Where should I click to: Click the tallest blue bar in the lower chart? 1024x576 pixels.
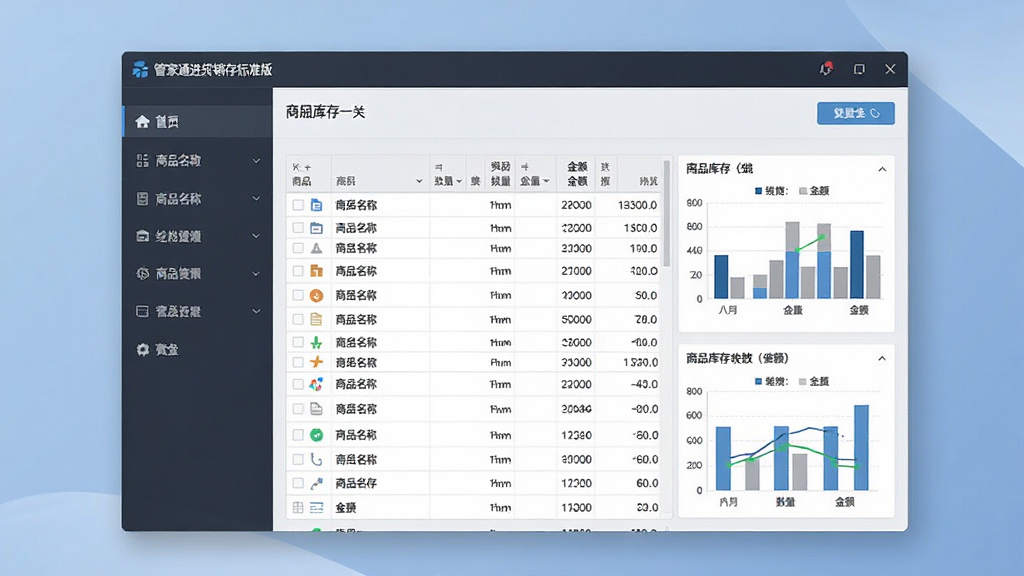coord(861,448)
